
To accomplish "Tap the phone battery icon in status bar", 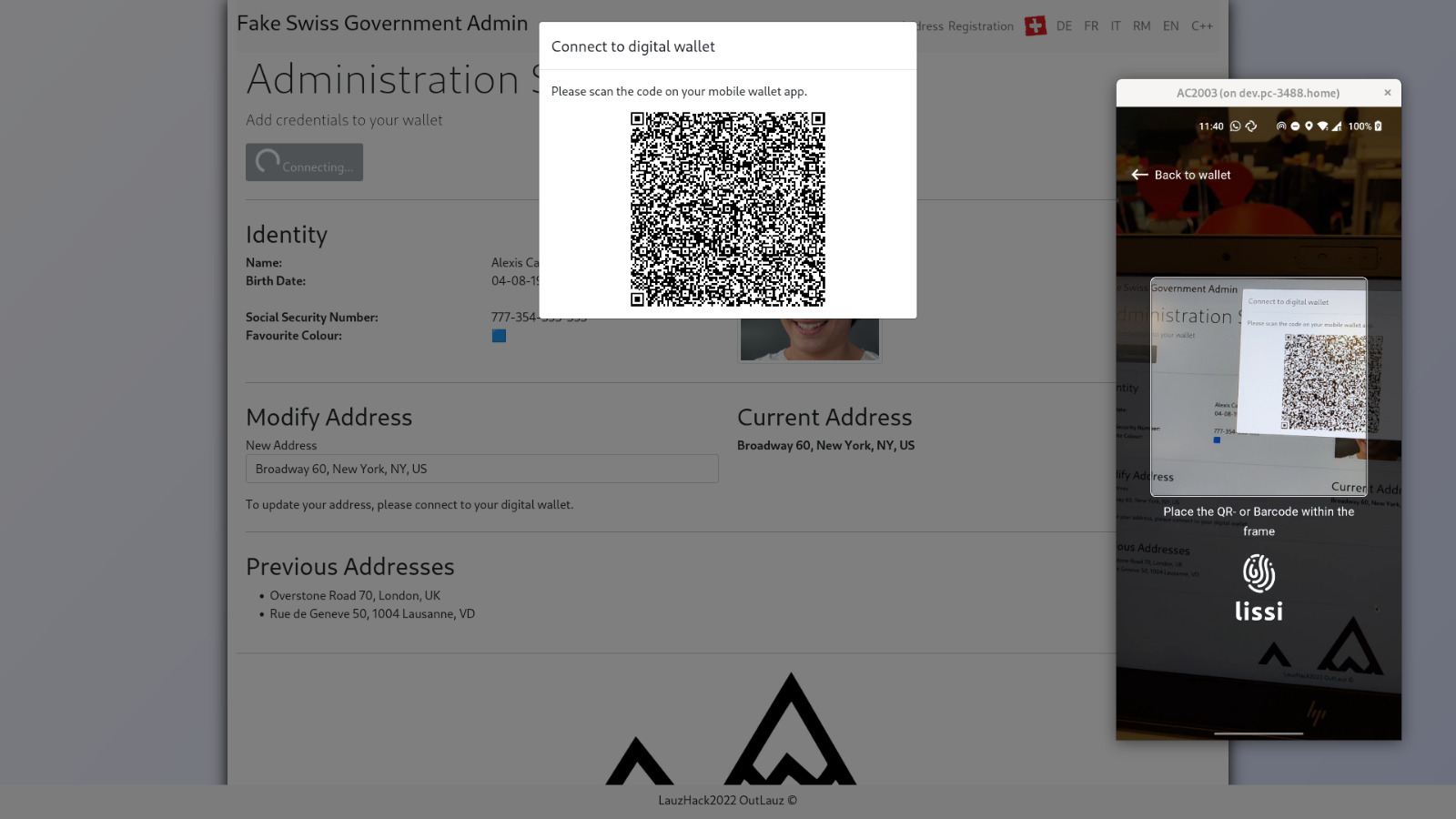I will tap(1378, 126).
